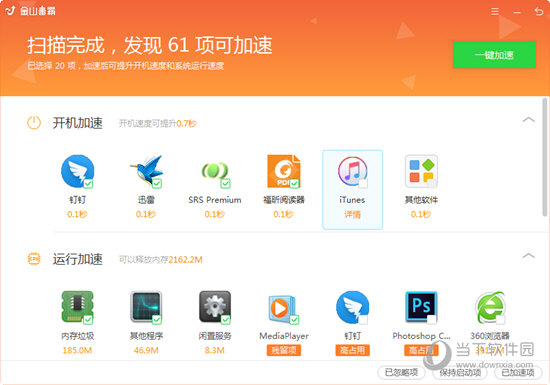Click the 运行加速 chip icon
This screenshot has width=550, height=385.
click(34, 259)
